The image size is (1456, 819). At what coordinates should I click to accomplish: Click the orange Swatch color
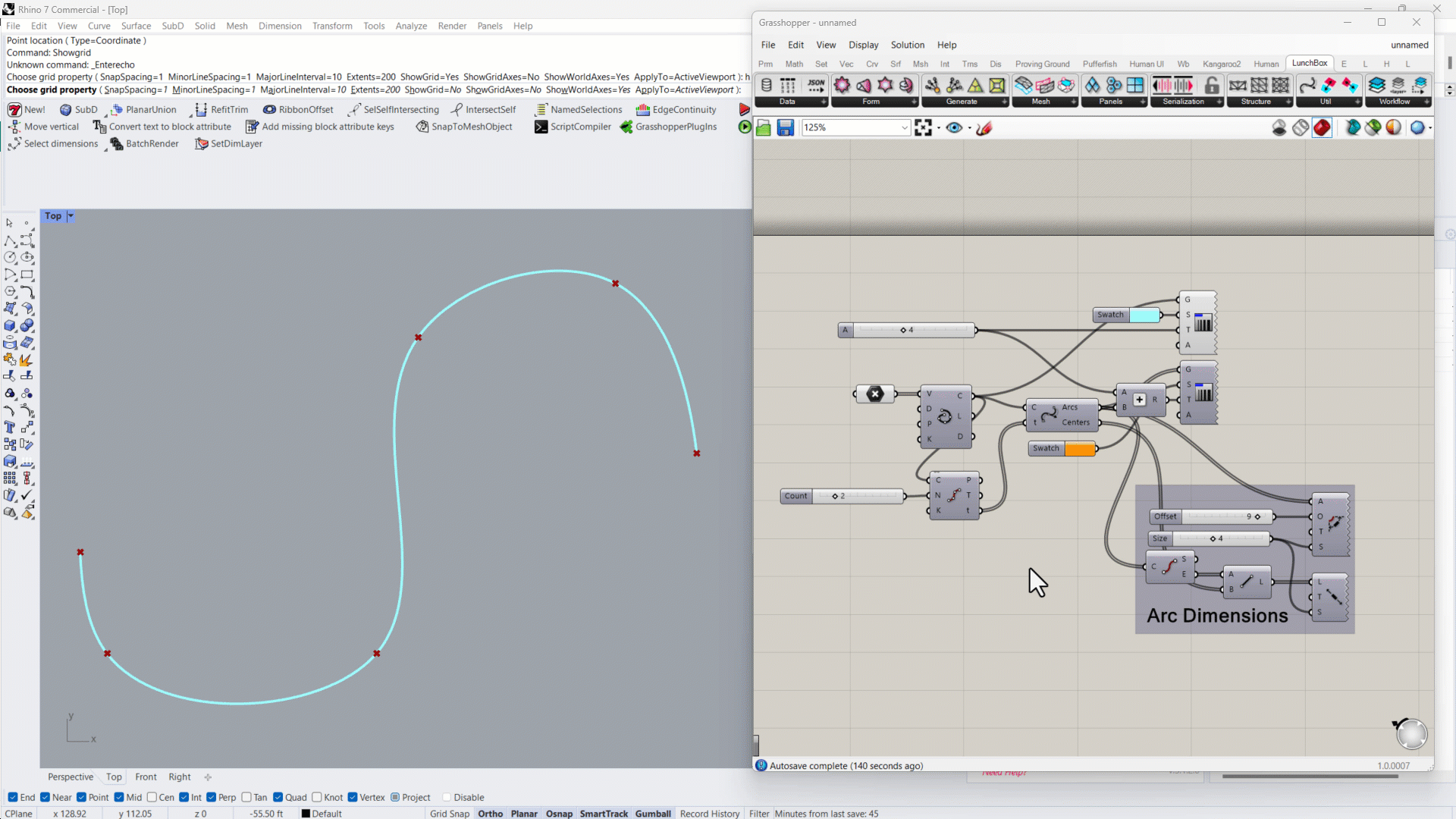click(x=1080, y=449)
